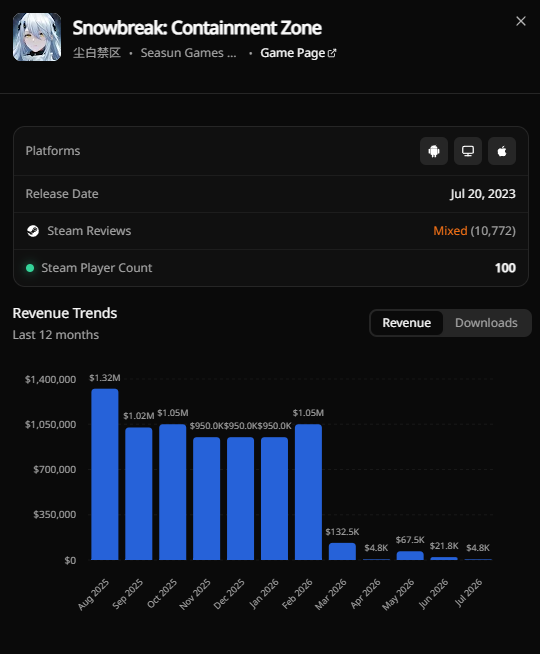Screen dimensions: 540x654
Task: Click the Seasun Games developer name
Action: pos(188,53)
